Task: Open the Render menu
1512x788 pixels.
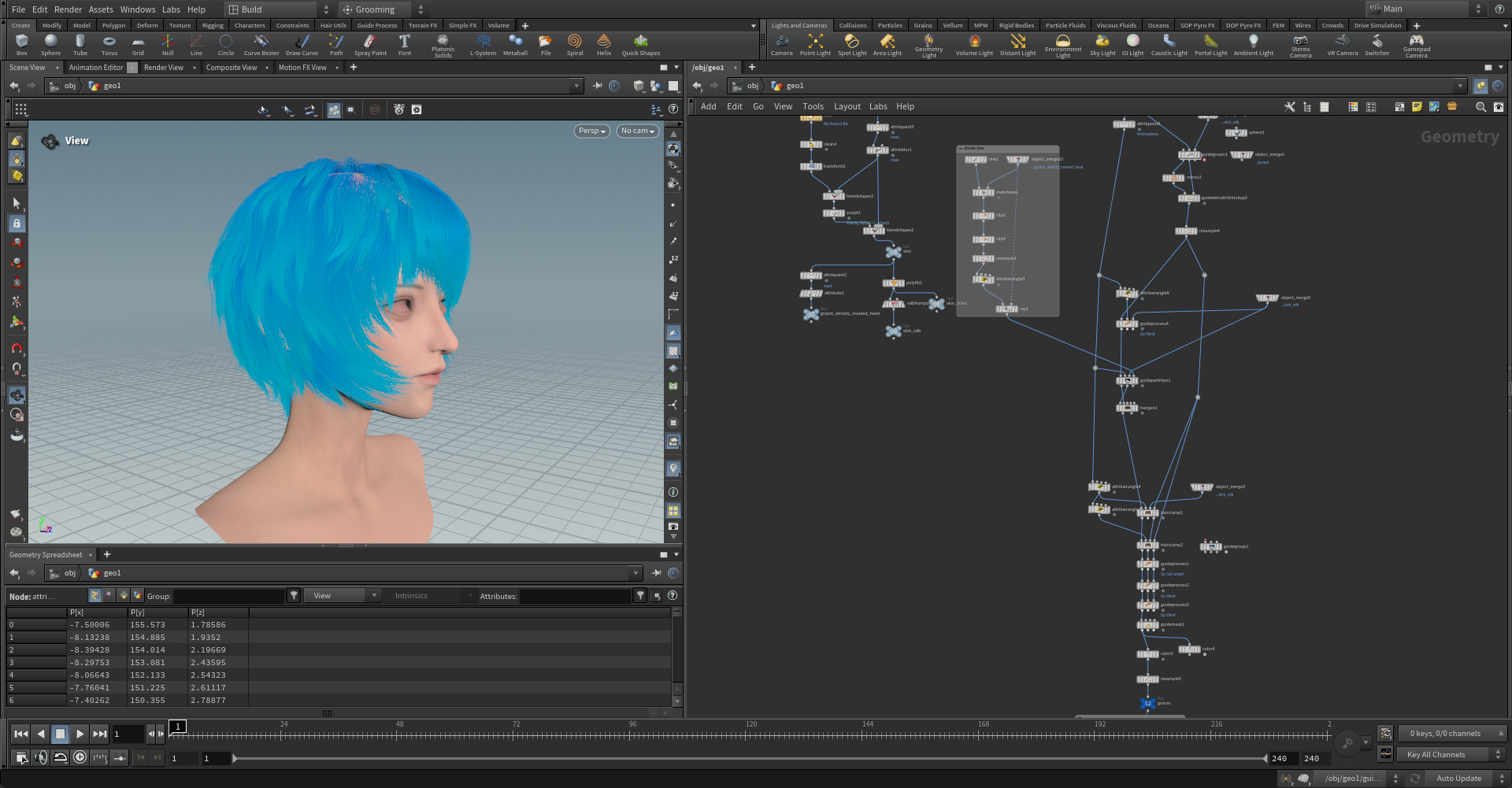Action: click(x=68, y=9)
